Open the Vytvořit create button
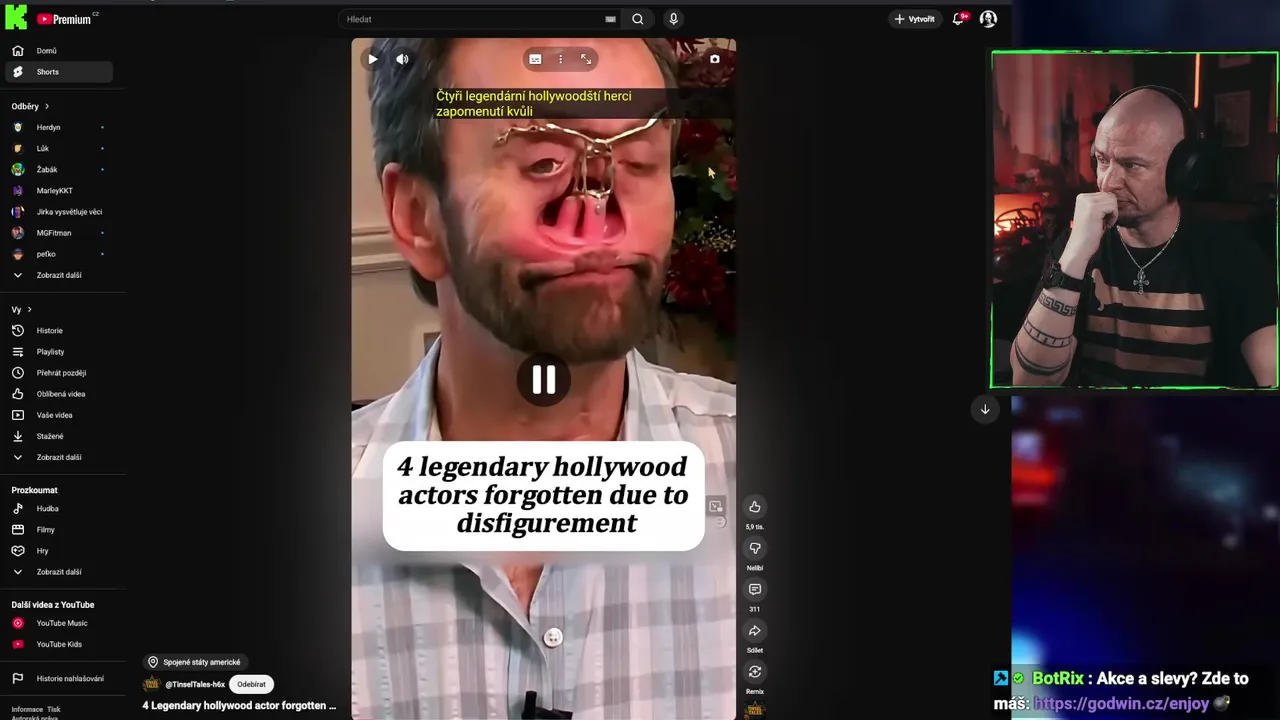The width and height of the screenshot is (1280, 720). click(x=914, y=19)
